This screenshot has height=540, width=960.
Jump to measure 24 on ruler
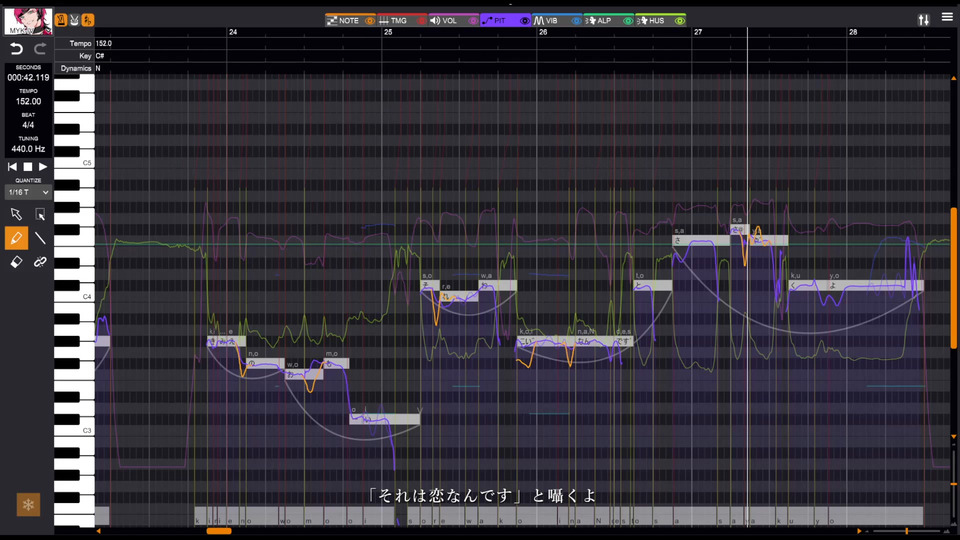(x=233, y=32)
